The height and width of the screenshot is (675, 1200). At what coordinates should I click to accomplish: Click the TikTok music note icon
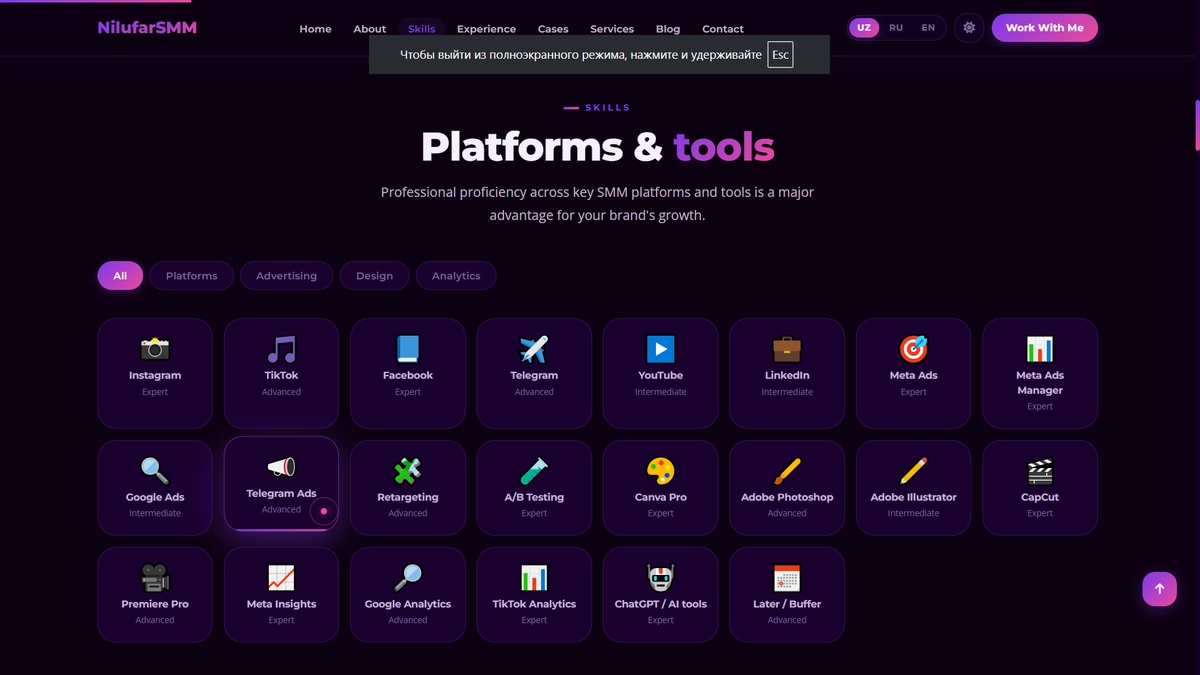281,349
